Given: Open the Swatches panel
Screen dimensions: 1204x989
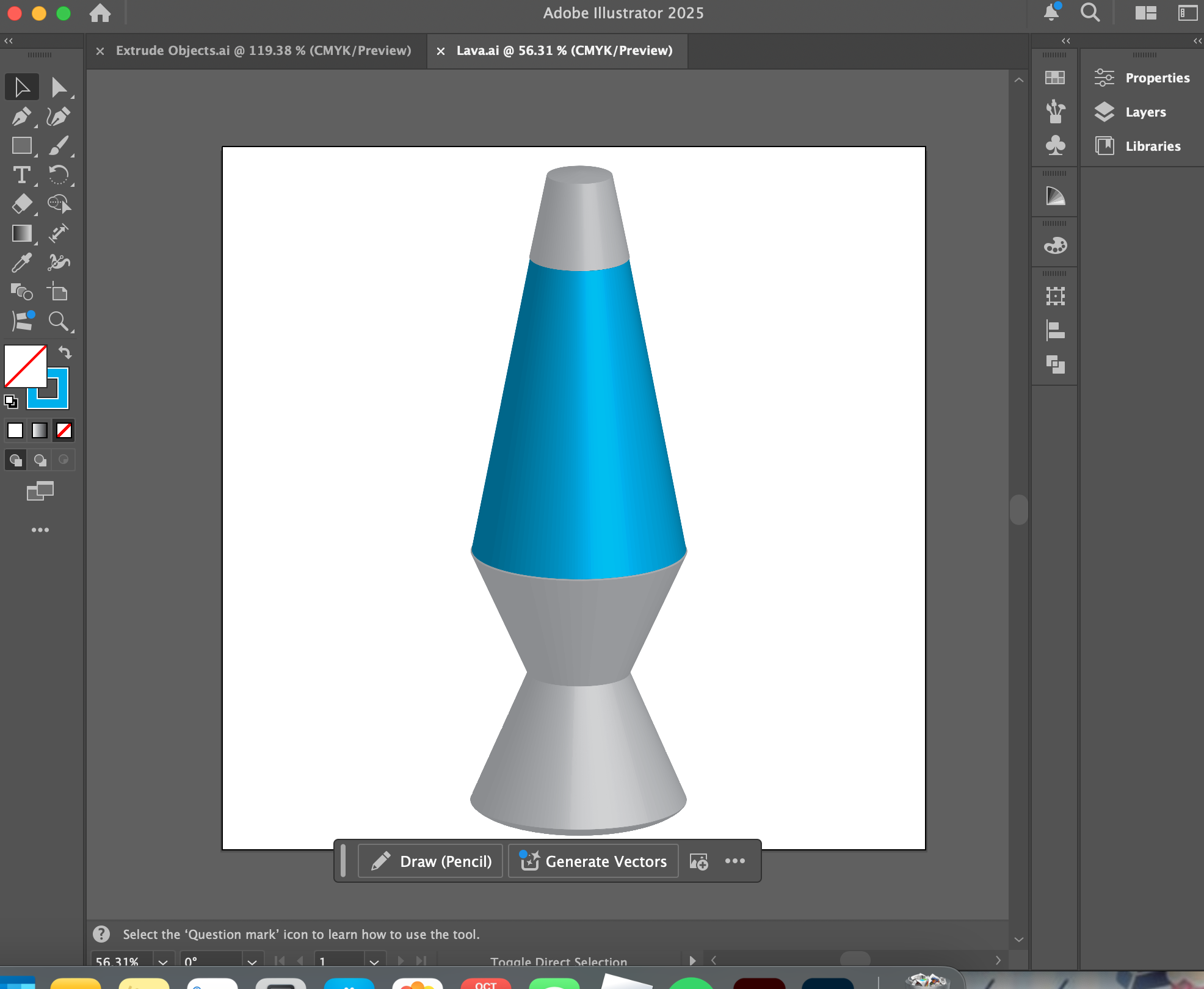Looking at the screenshot, I should [x=1055, y=78].
